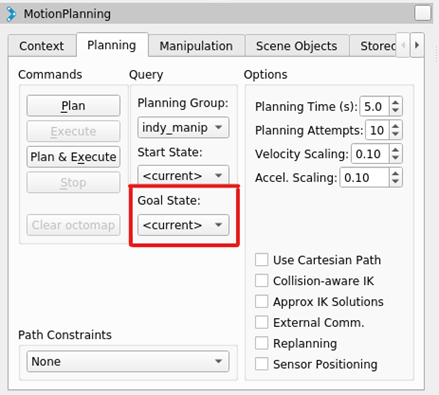The width and height of the screenshot is (439, 395).
Task: Enable Use Cartesian Path
Action: 262,260
